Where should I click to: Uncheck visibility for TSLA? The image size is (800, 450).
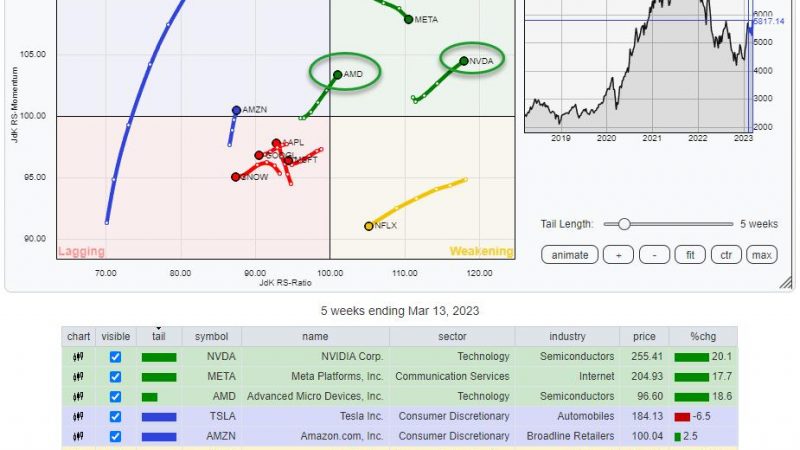115,417
